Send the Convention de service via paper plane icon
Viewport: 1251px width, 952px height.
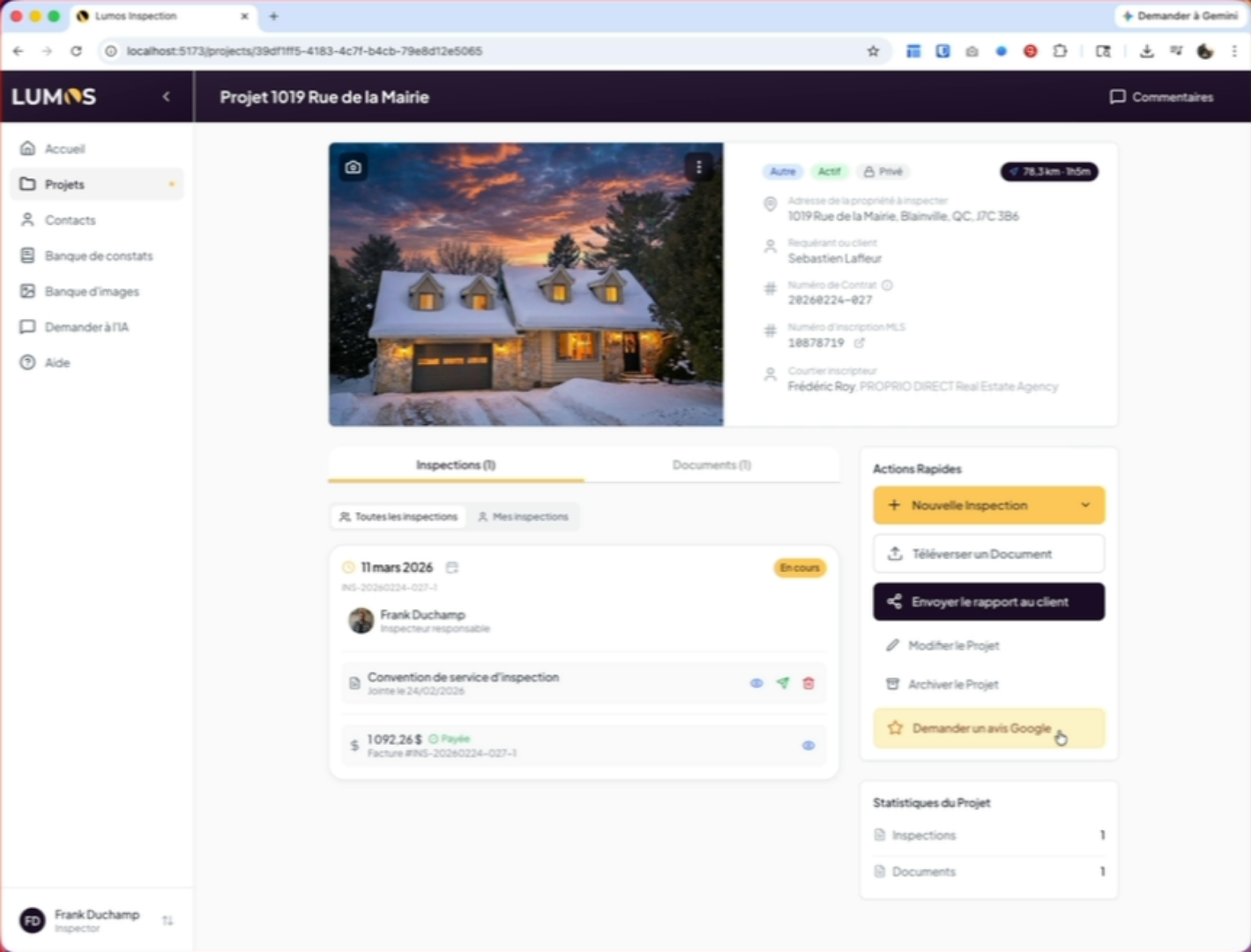783,683
